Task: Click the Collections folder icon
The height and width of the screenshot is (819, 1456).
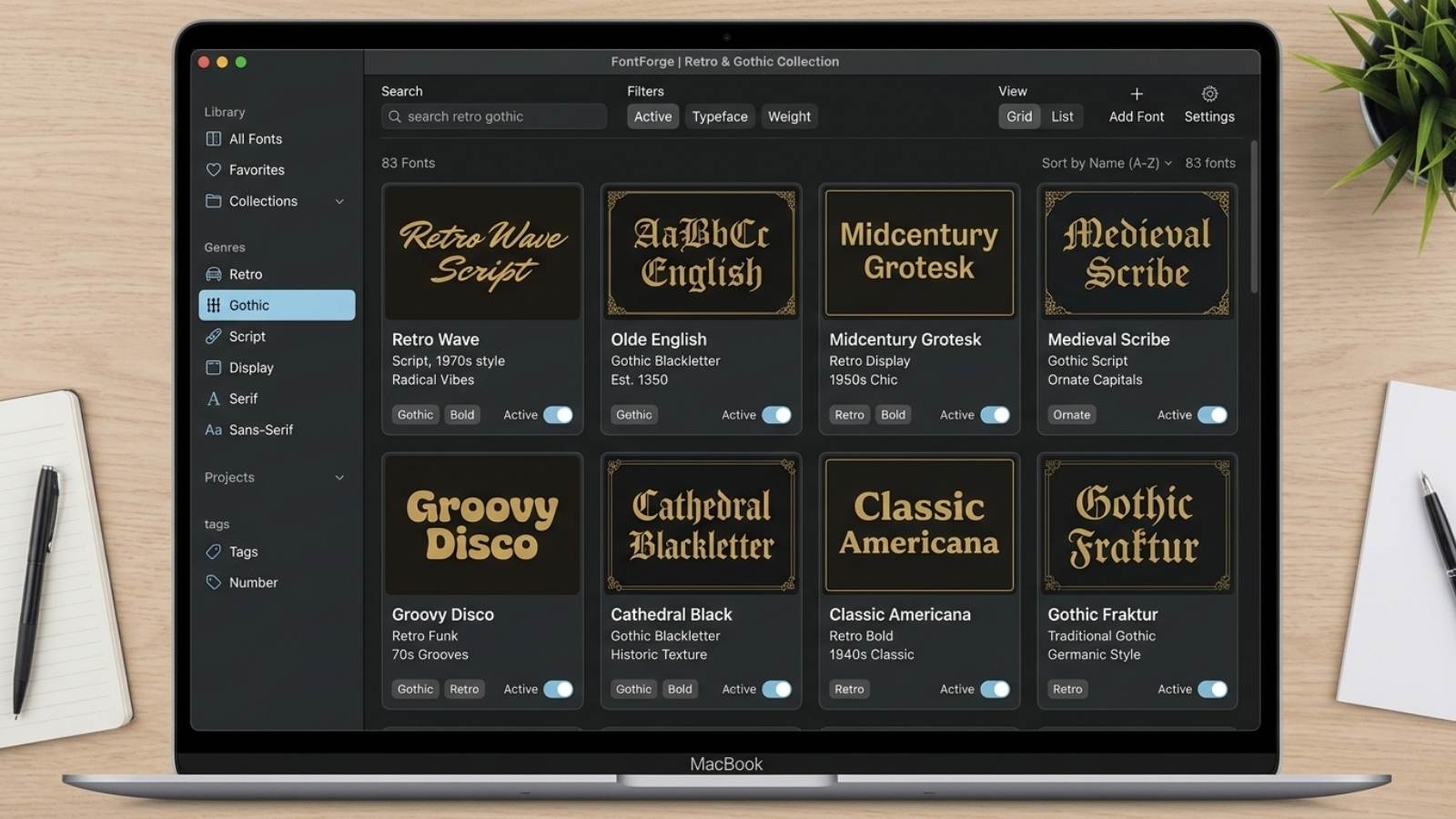Action: tap(214, 201)
